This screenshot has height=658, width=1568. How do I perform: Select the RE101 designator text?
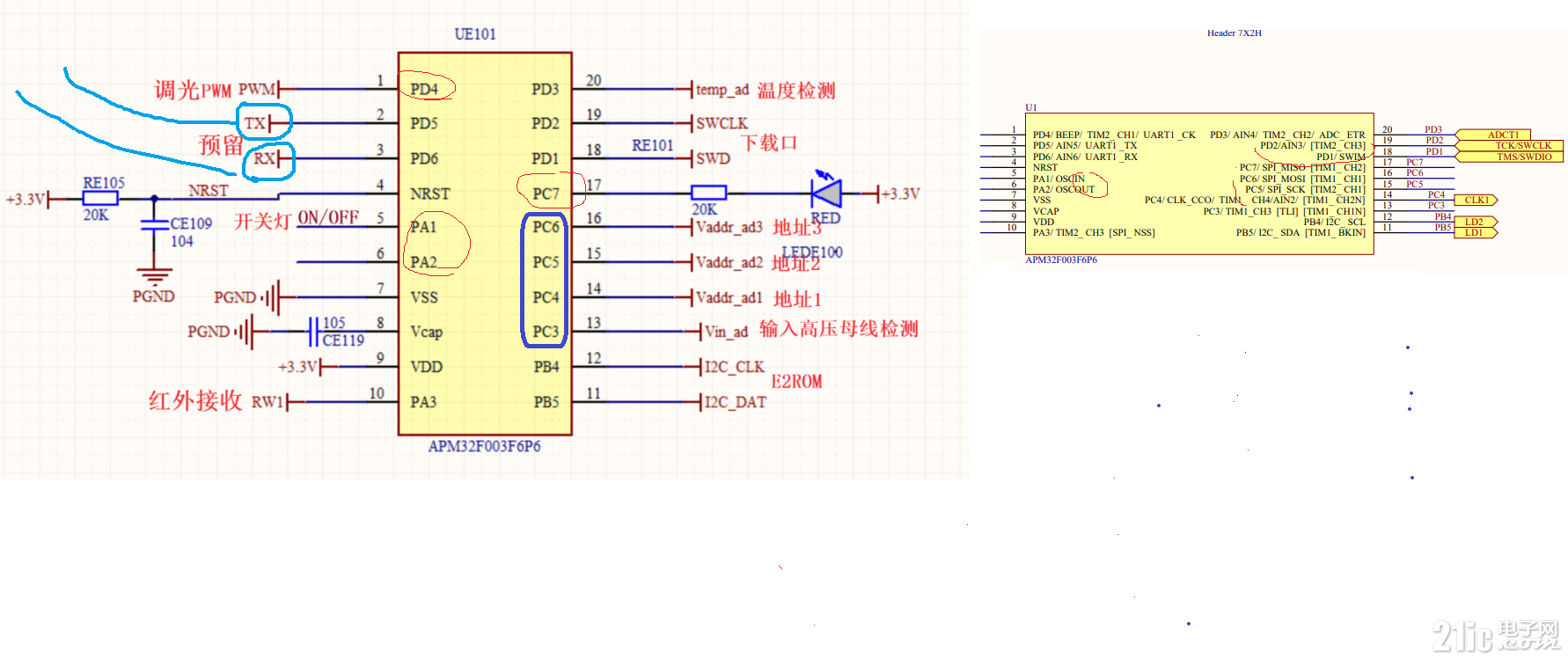[x=652, y=145]
